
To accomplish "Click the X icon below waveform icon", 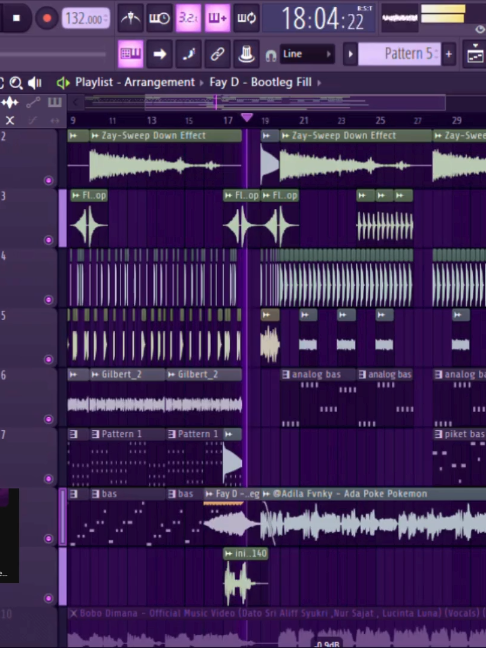I will point(10,120).
